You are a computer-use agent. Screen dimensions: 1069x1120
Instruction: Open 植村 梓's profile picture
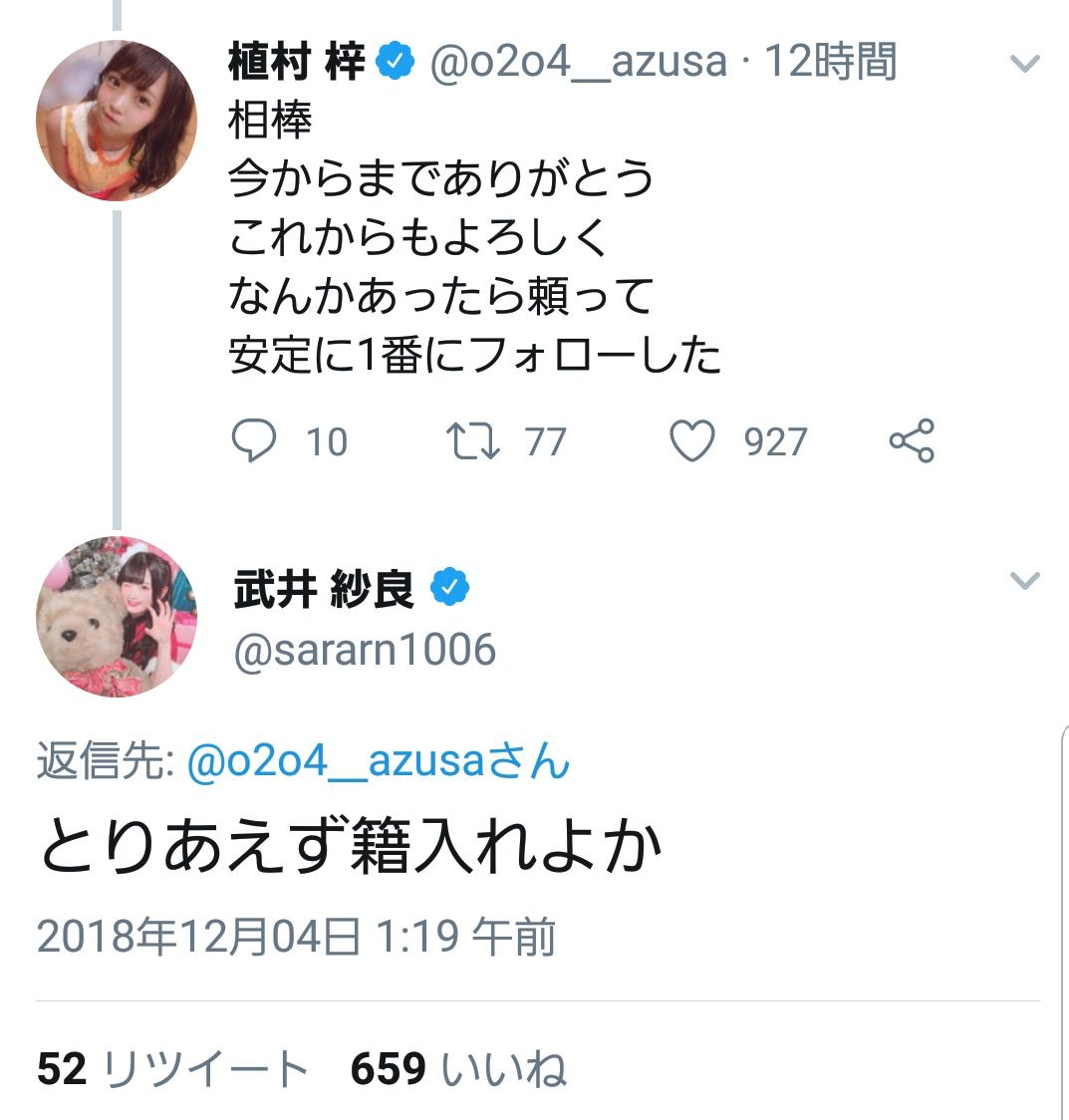(117, 121)
